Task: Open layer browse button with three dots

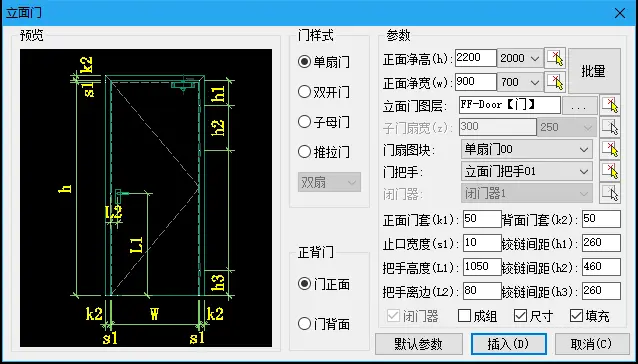Action: [579, 106]
